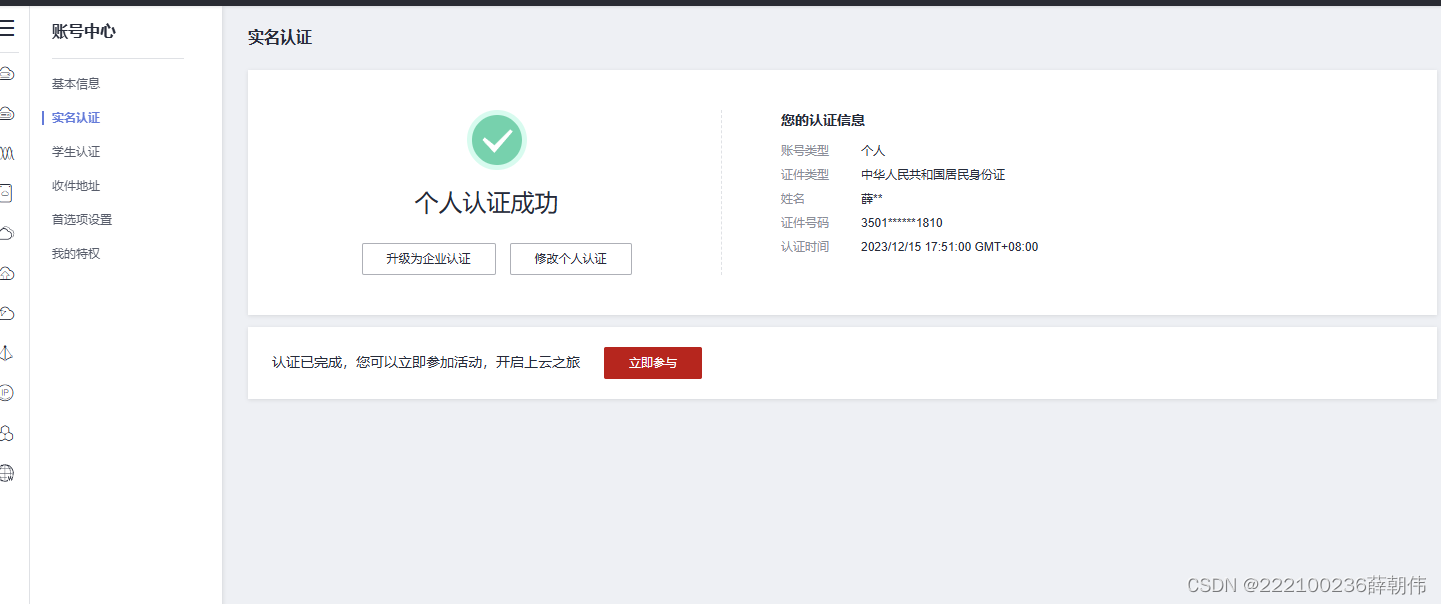Click the 修改个人认证 button
This screenshot has width=1441, height=604.
[571, 258]
